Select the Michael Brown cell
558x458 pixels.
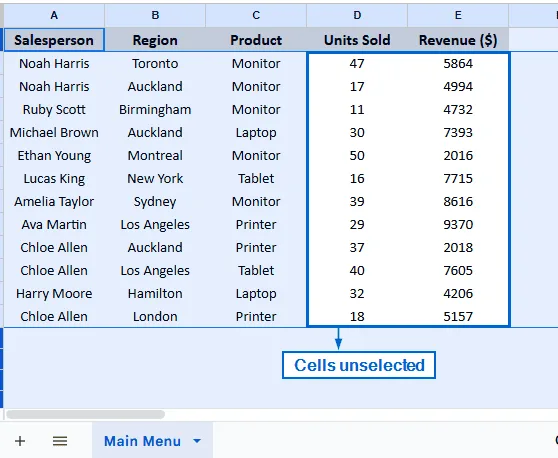[x=54, y=132]
